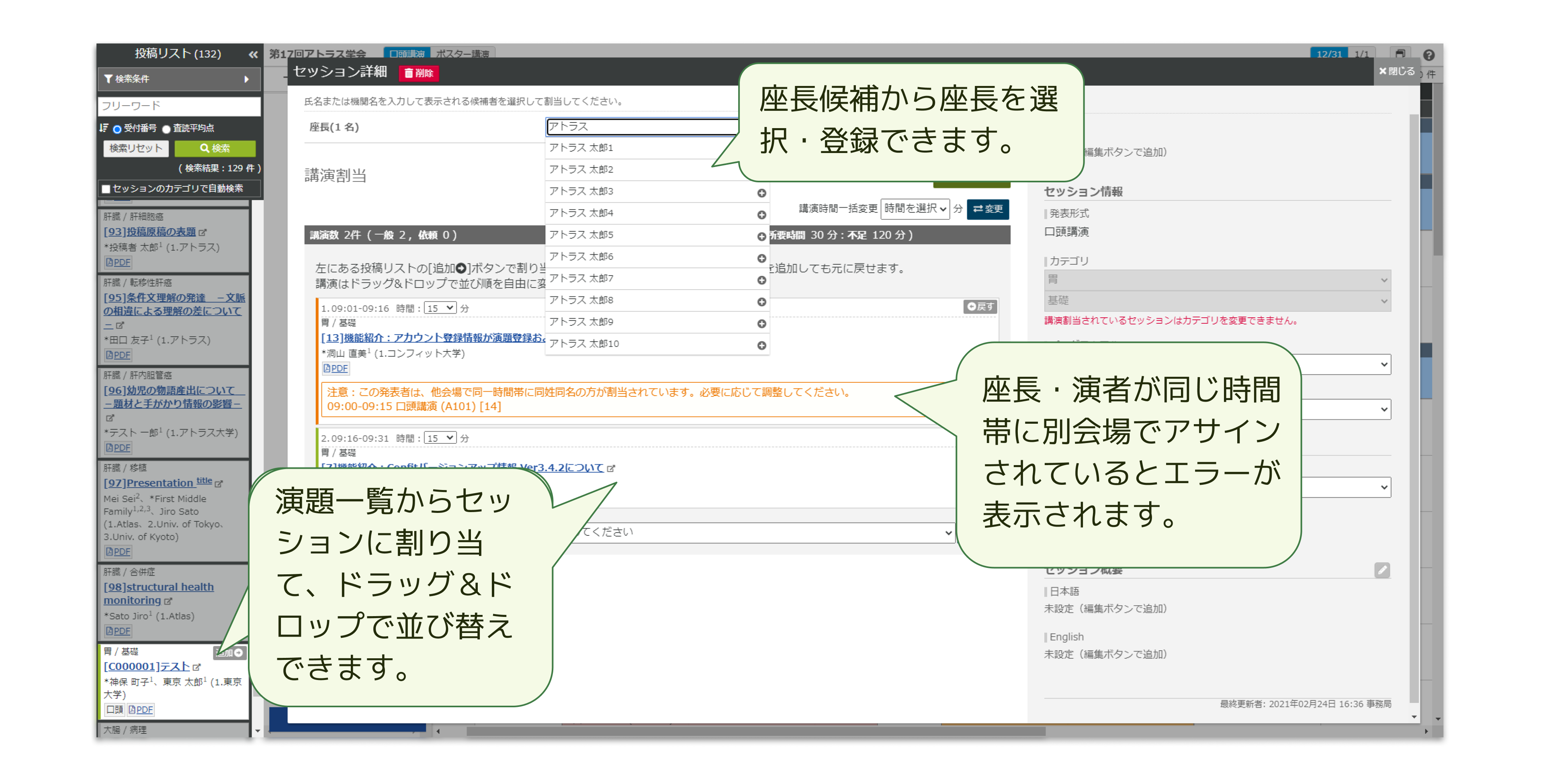Open PDF icon for submission 93
The height and width of the screenshot is (784, 1543).
click(119, 262)
